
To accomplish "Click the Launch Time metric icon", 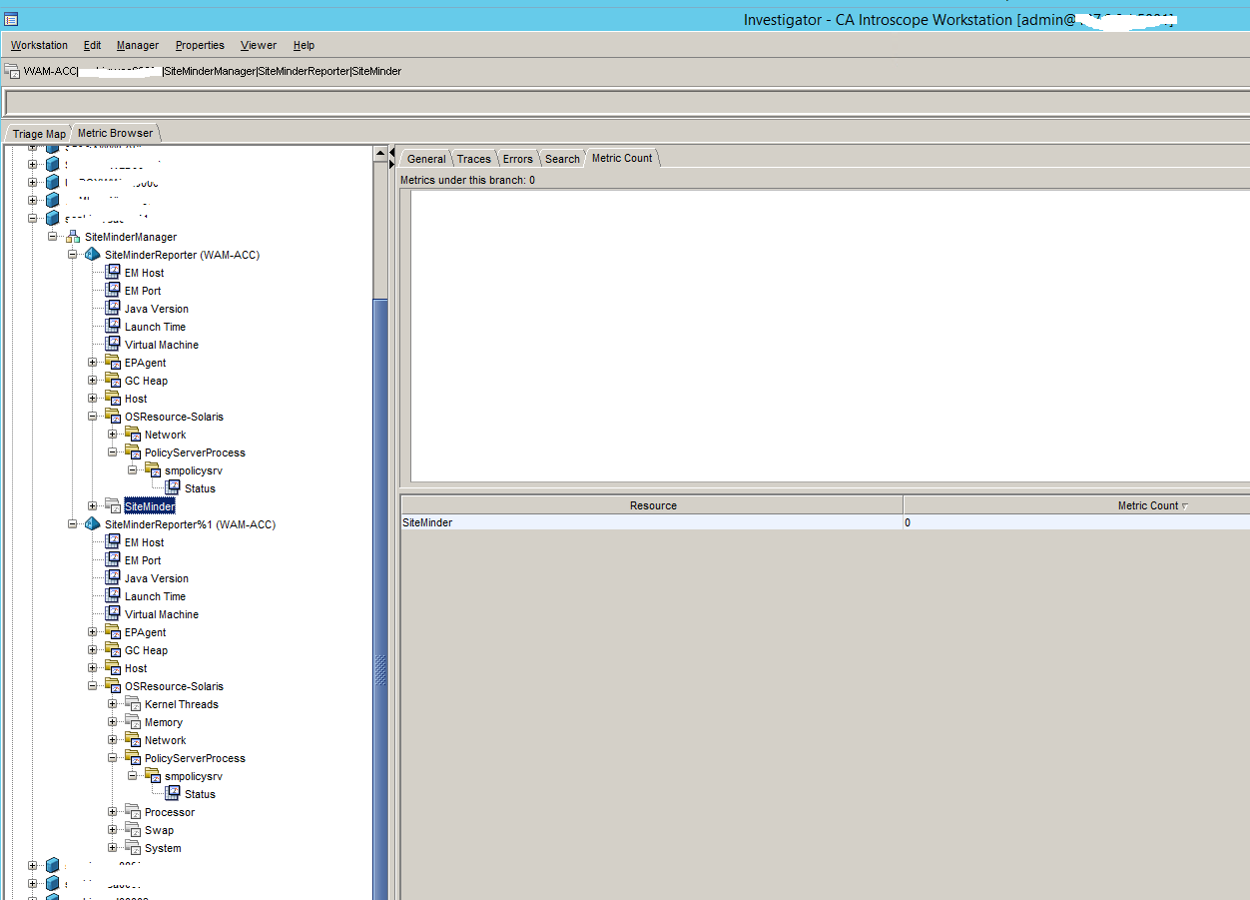I will coord(111,326).
